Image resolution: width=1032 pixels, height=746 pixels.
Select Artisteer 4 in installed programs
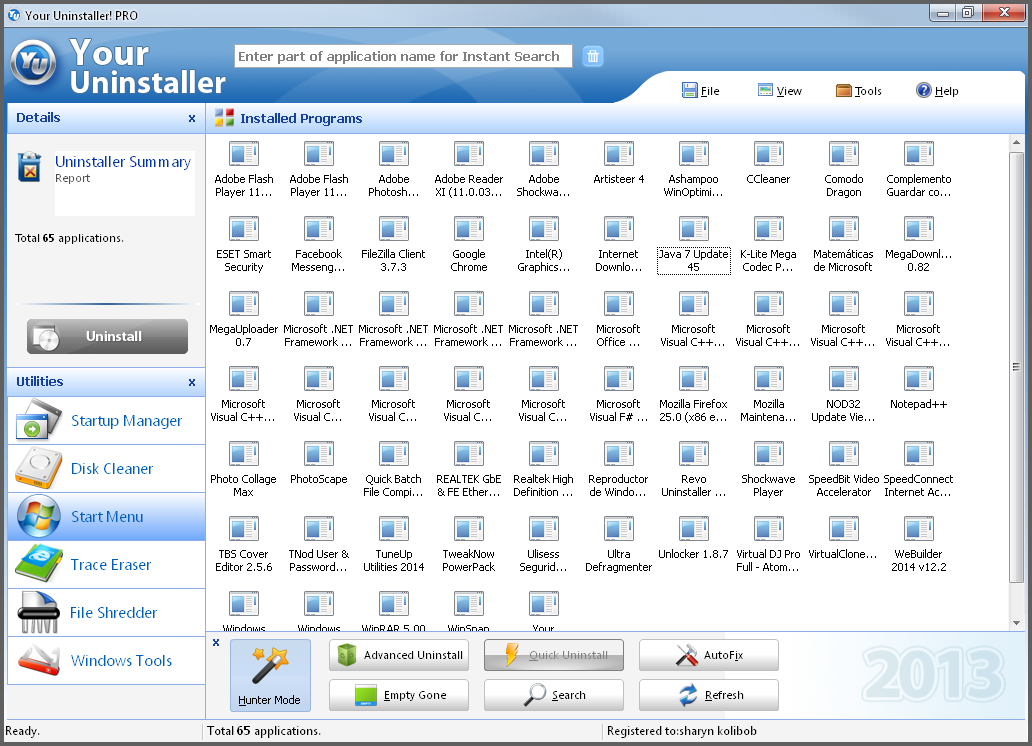(x=619, y=155)
